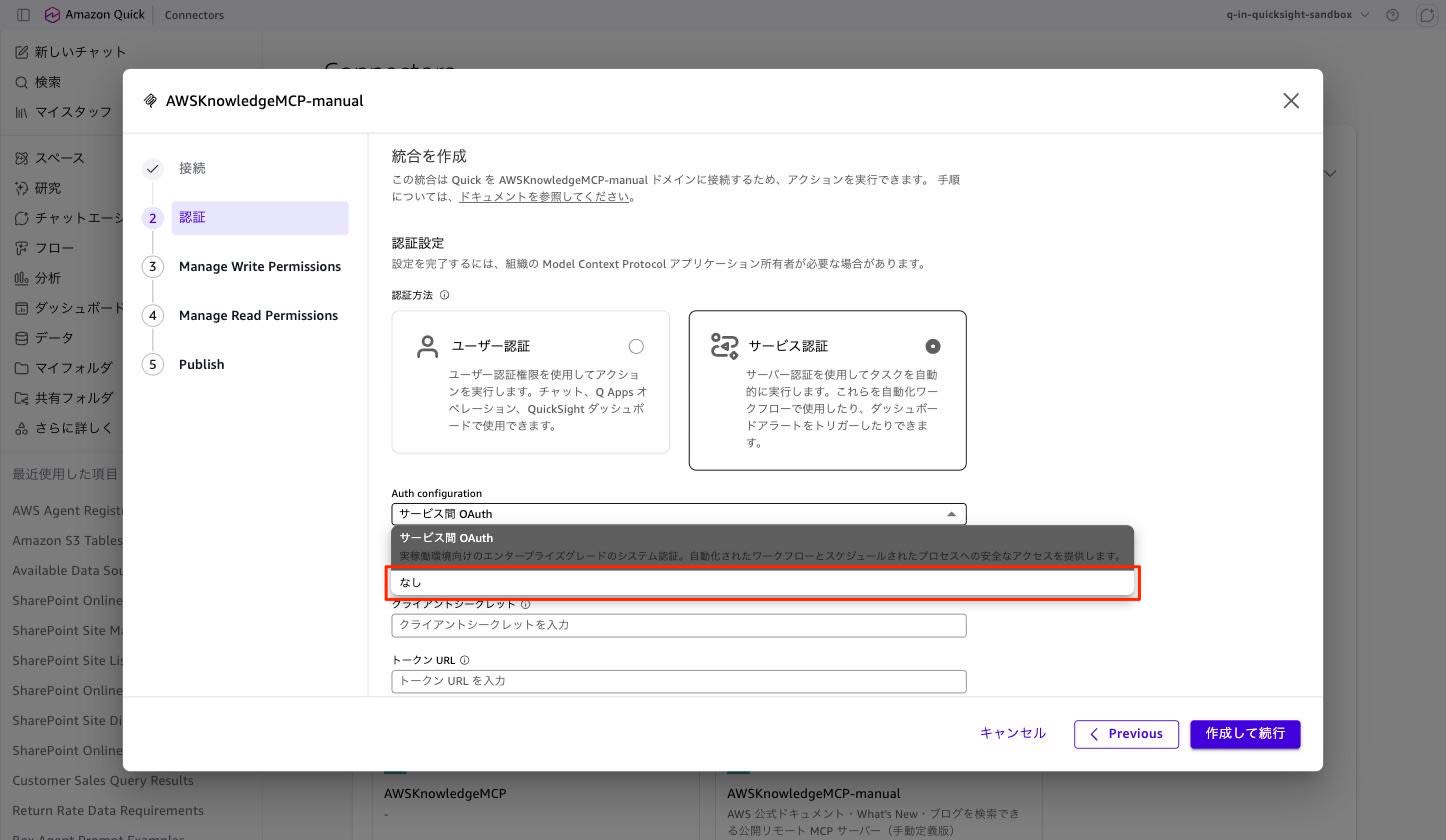Viewport: 1446px width, 840px height.
Task: Select step 2 認証 in the wizard
Action: [260, 217]
